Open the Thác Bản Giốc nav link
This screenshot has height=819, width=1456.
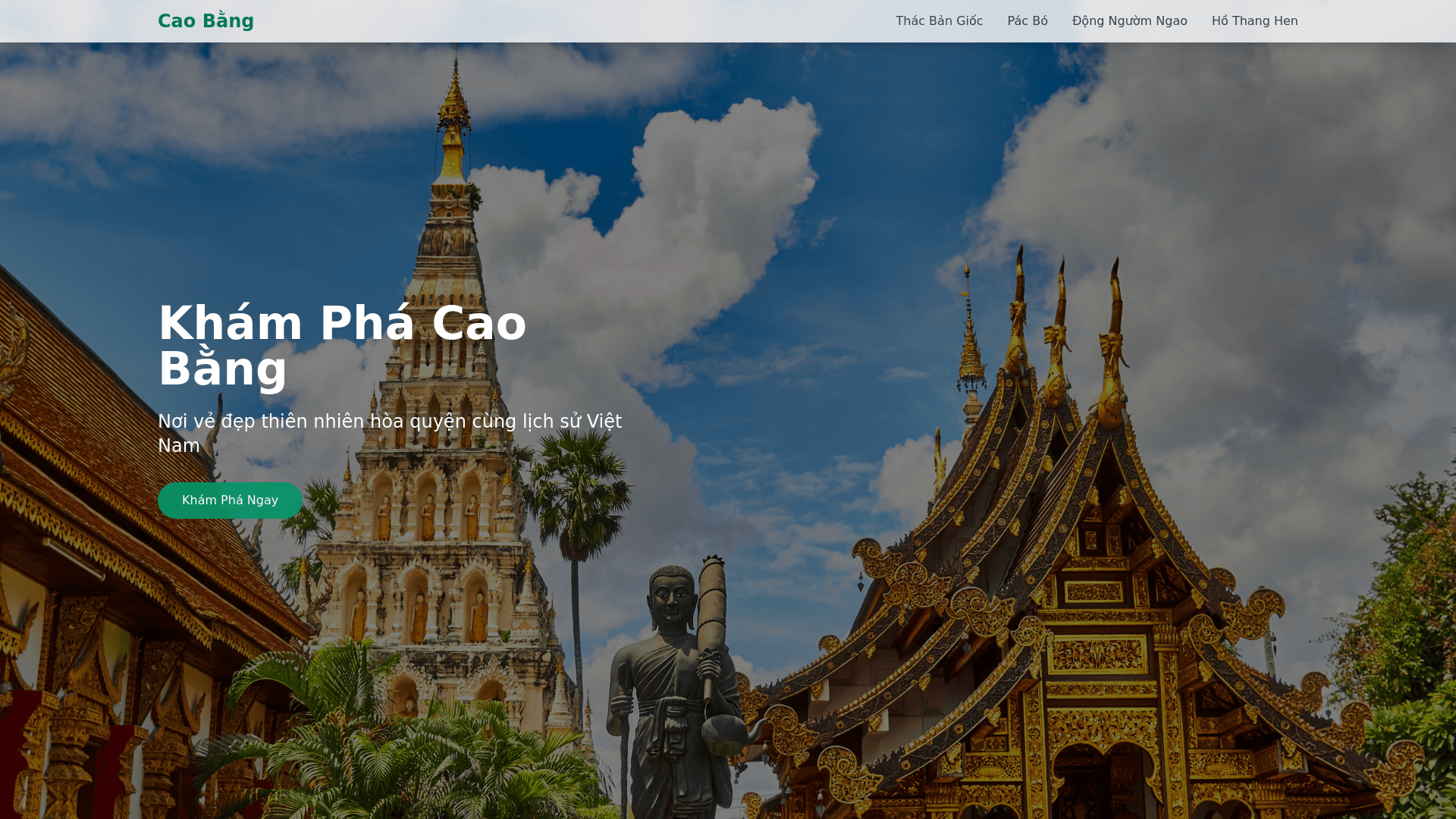939,21
